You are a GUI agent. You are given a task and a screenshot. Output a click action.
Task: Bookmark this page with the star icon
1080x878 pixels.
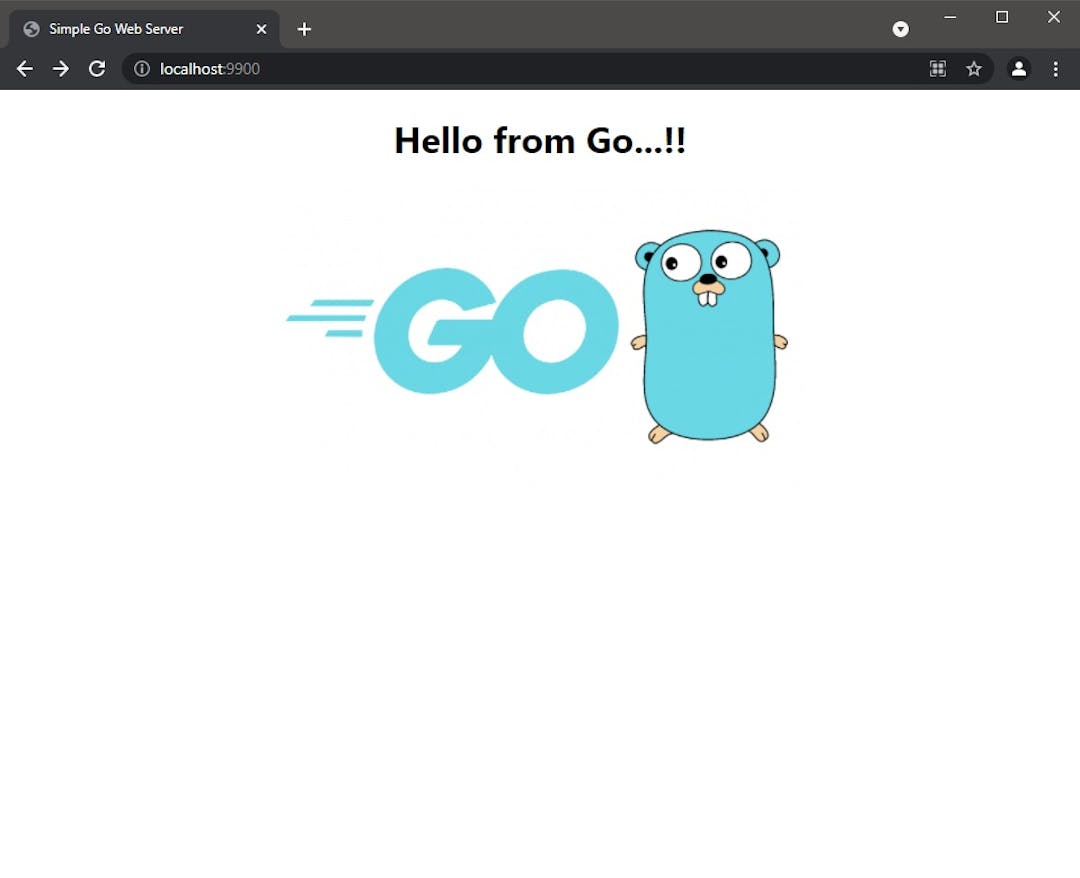pos(973,69)
